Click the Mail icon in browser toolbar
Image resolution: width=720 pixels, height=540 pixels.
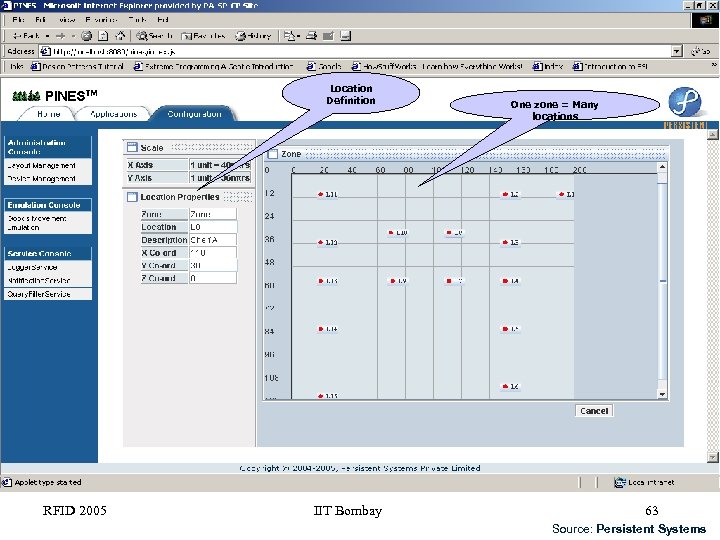pos(289,36)
